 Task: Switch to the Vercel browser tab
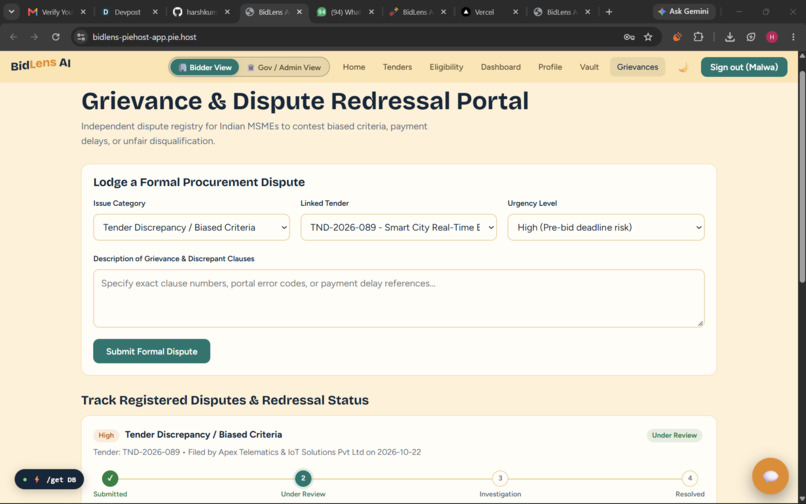click(484, 12)
